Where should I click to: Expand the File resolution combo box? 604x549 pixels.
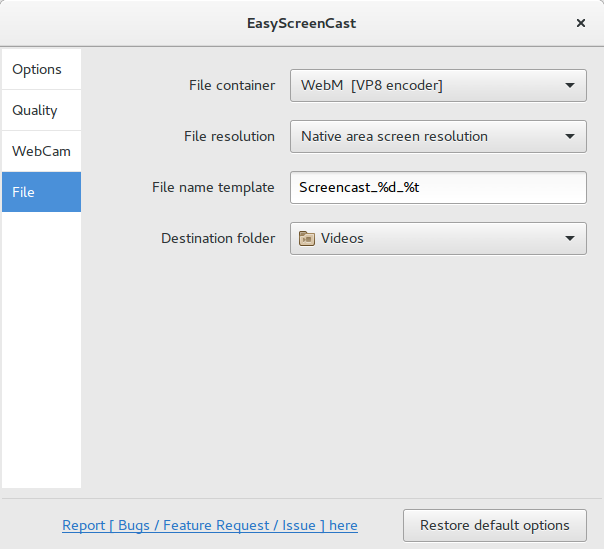pyautogui.click(x=438, y=136)
